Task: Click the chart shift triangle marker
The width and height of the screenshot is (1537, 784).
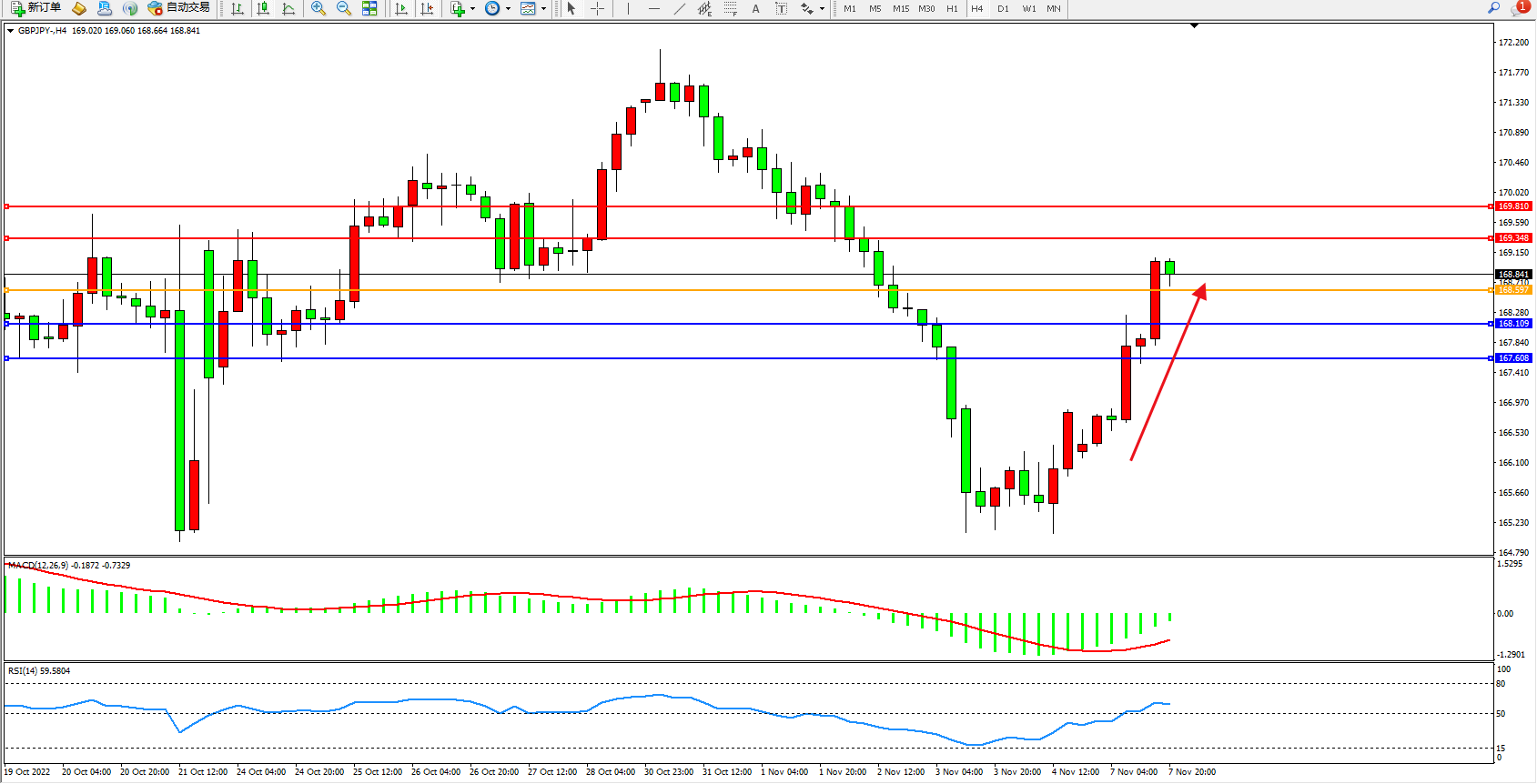Action: 1195,26
